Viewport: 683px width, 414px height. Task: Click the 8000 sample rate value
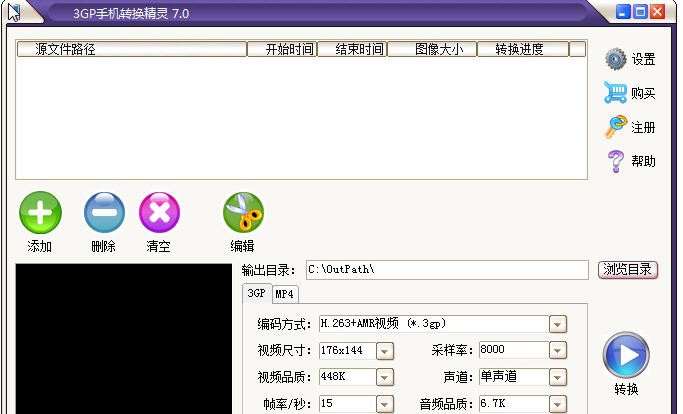(492, 349)
